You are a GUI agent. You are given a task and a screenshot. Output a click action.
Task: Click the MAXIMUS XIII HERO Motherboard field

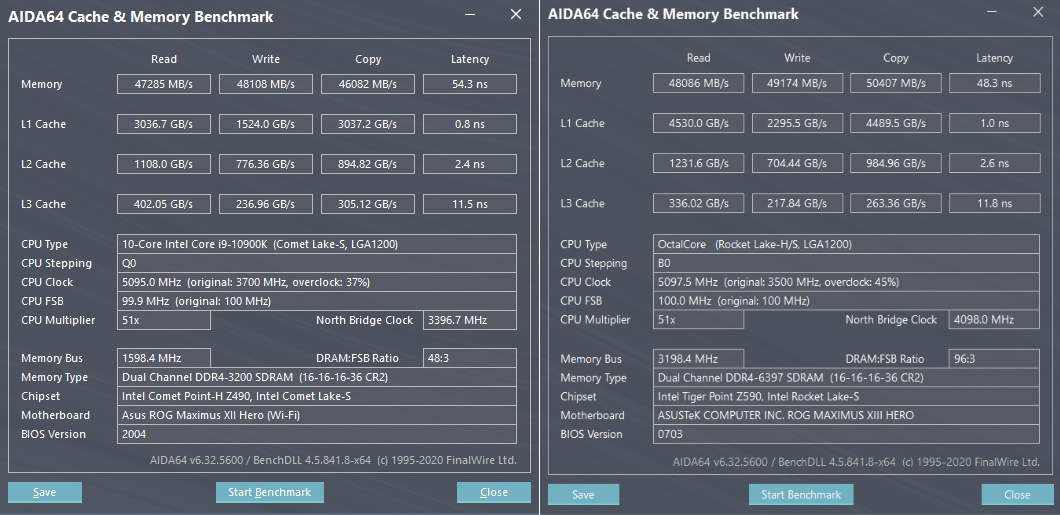coord(846,415)
